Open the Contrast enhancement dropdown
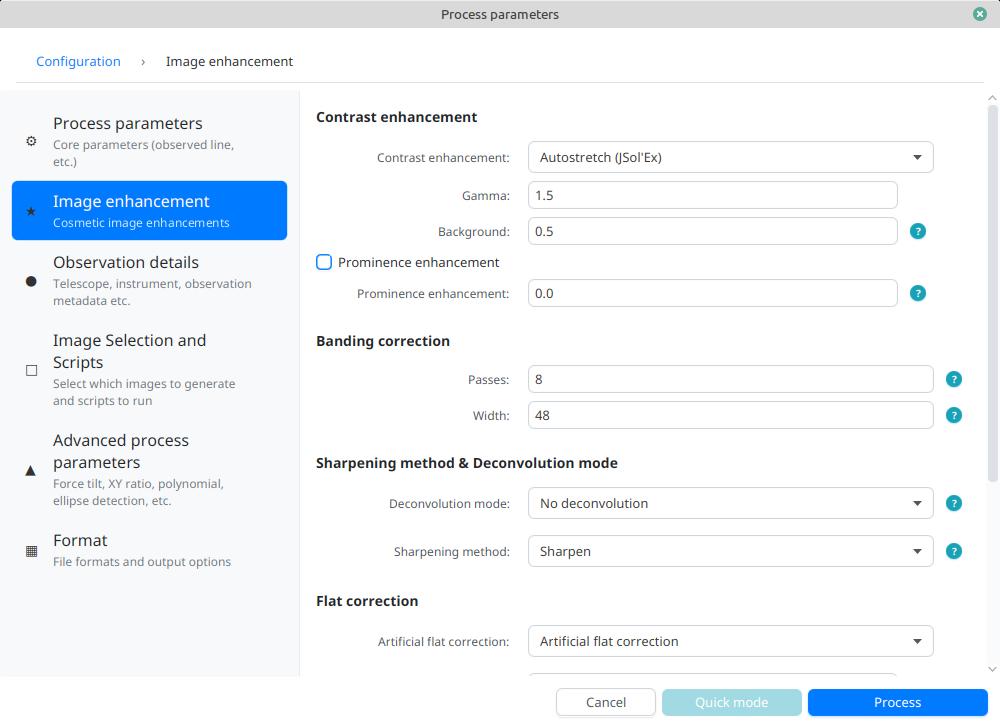The width and height of the screenshot is (1000, 728). pyautogui.click(x=730, y=157)
